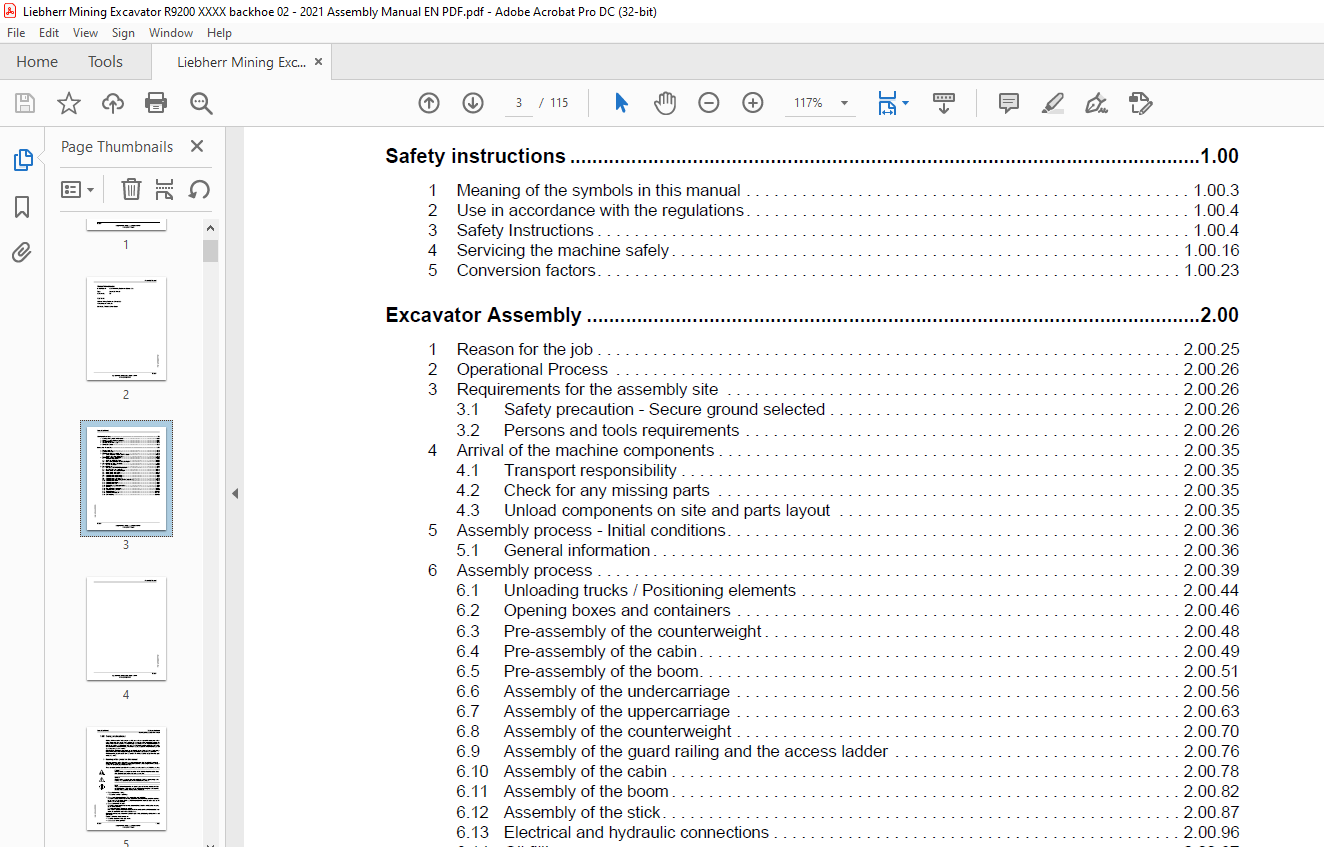The height and width of the screenshot is (847, 1324).
Task: Click the page number input field
Action: pyautogui.click(x=519, y=103)
